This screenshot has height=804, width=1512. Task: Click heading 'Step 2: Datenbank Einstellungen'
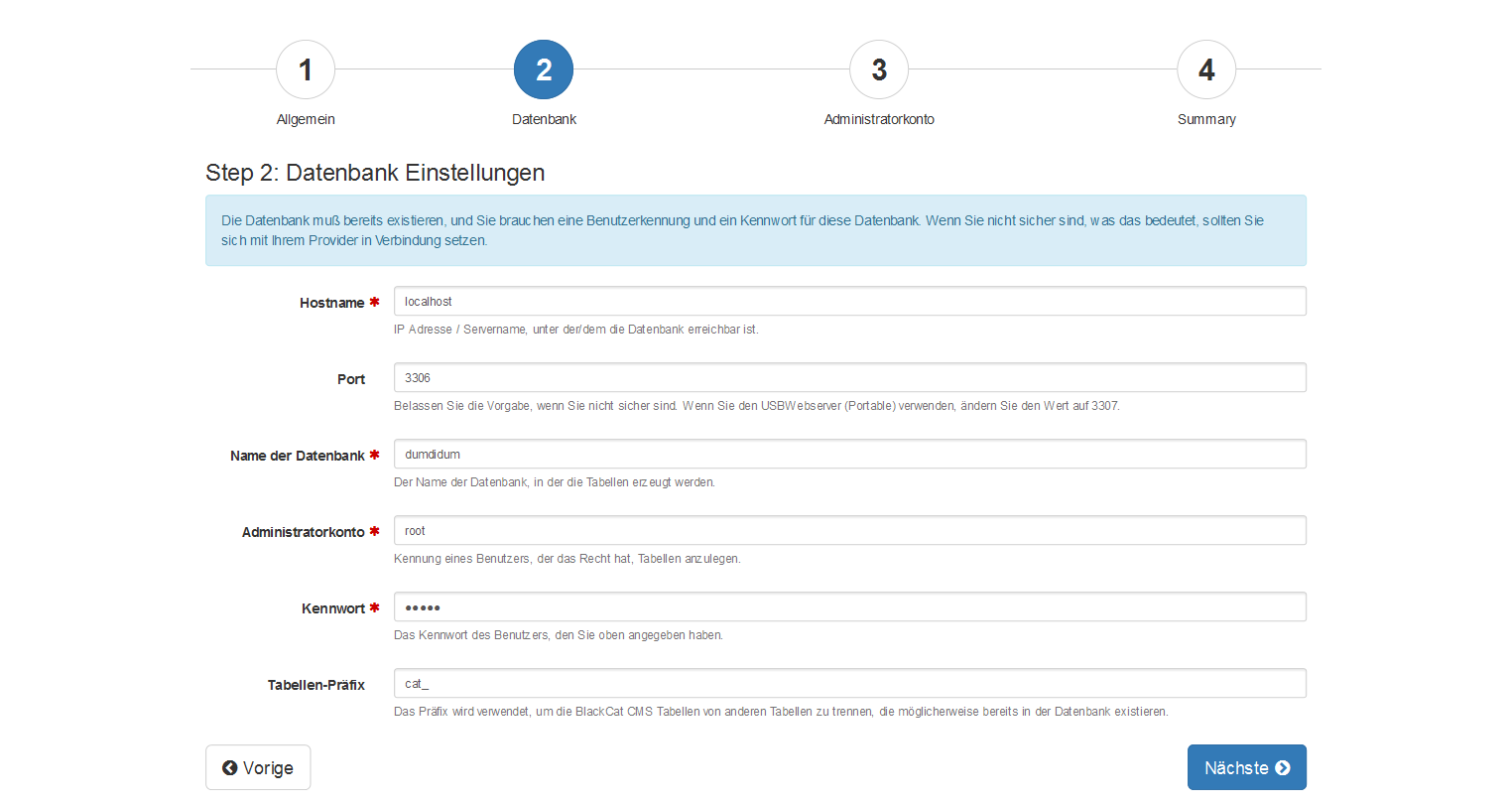(x=375, y=173)
